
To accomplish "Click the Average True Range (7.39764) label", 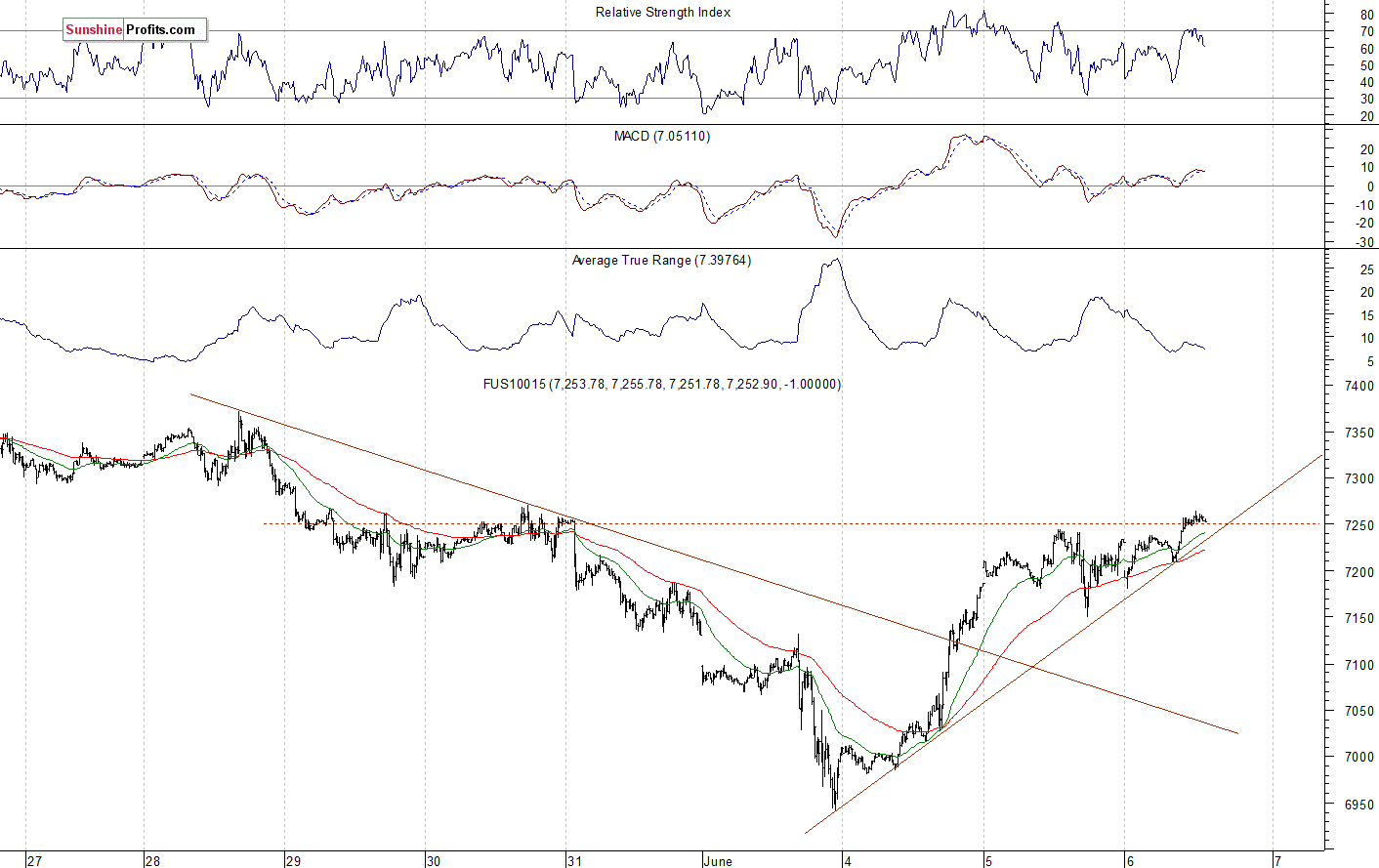I will [x=662, y=261].
